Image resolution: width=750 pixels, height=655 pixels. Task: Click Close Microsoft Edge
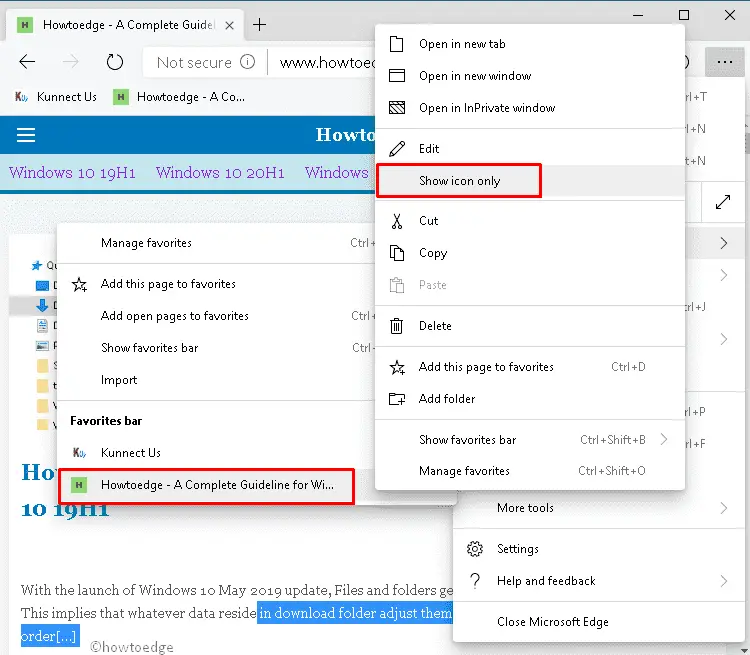pyautogui.click(x=598, y=622)
